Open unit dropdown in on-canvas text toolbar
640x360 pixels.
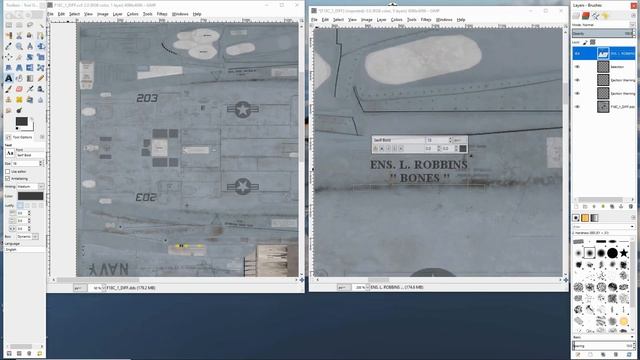click(x=460, y=140)
